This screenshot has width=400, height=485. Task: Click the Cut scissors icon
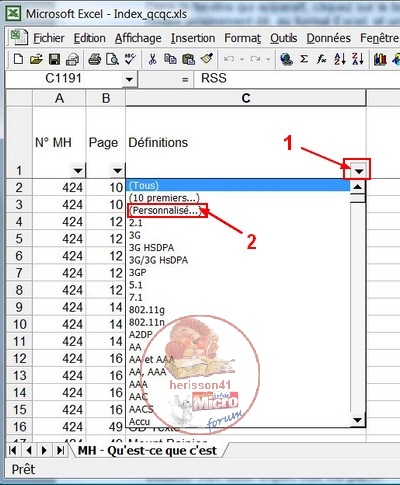click(x=152, y=60)
